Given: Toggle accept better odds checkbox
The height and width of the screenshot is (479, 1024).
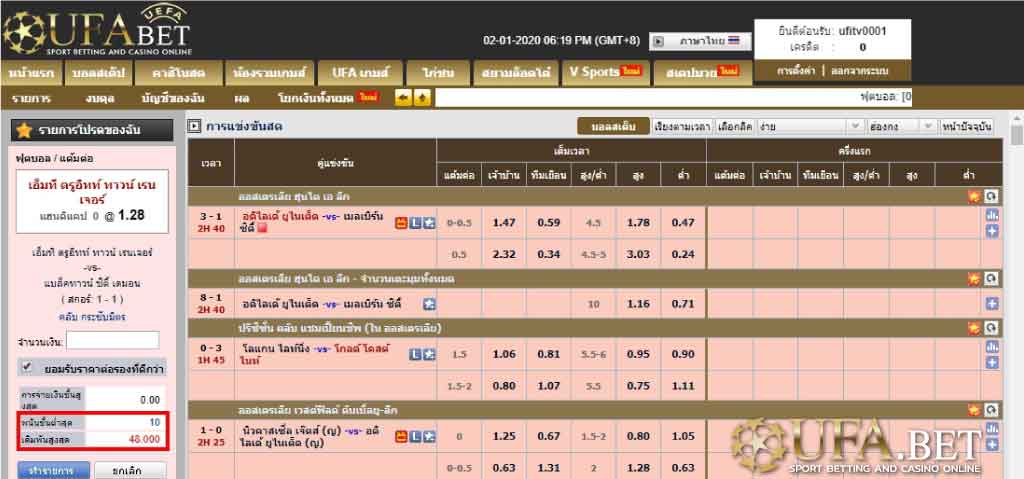Looking at the screenshot, I should [x=27, y=367].
